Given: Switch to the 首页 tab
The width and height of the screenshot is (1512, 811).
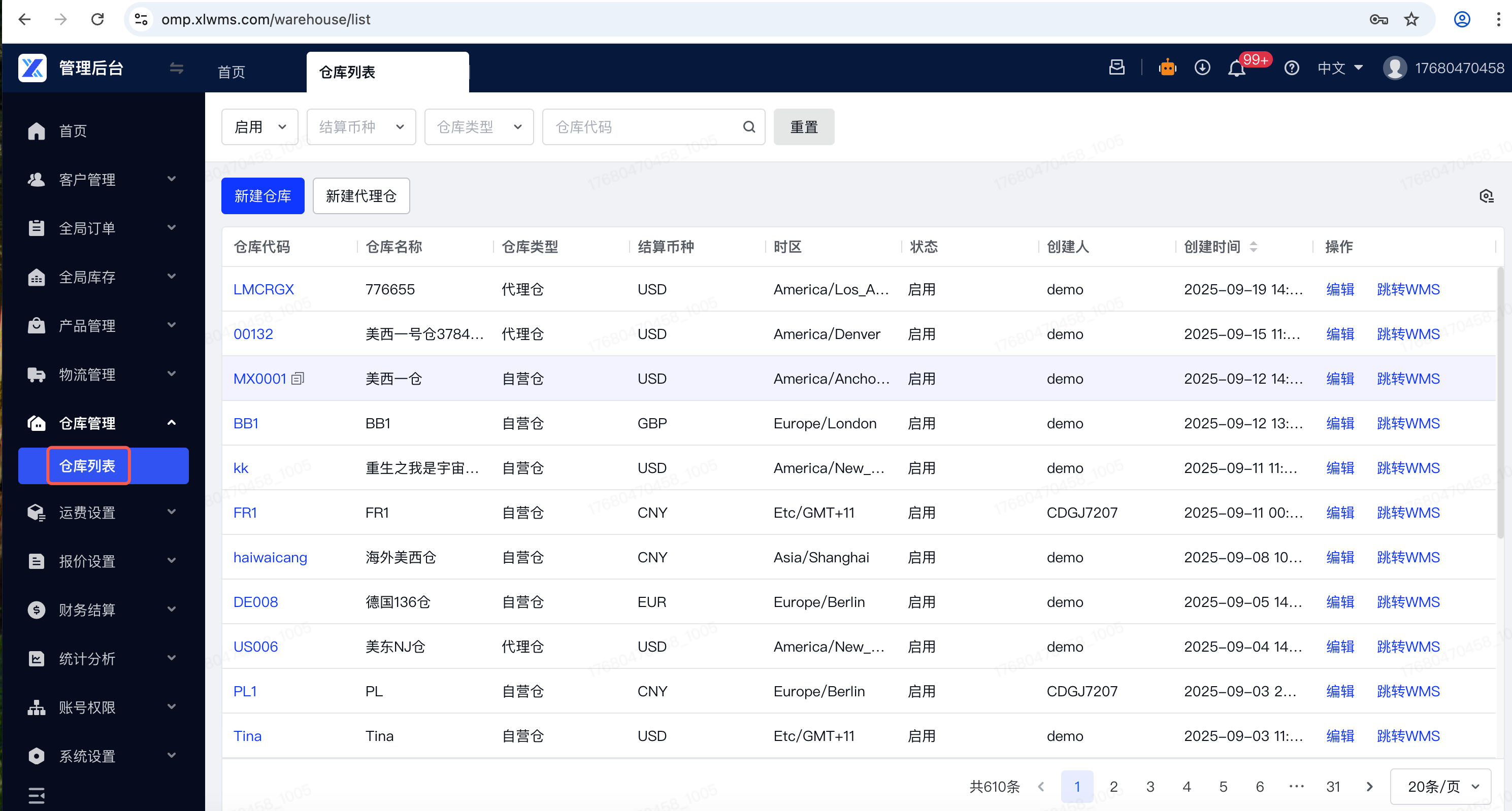Looking at the screenshot, I should [231, 72].
